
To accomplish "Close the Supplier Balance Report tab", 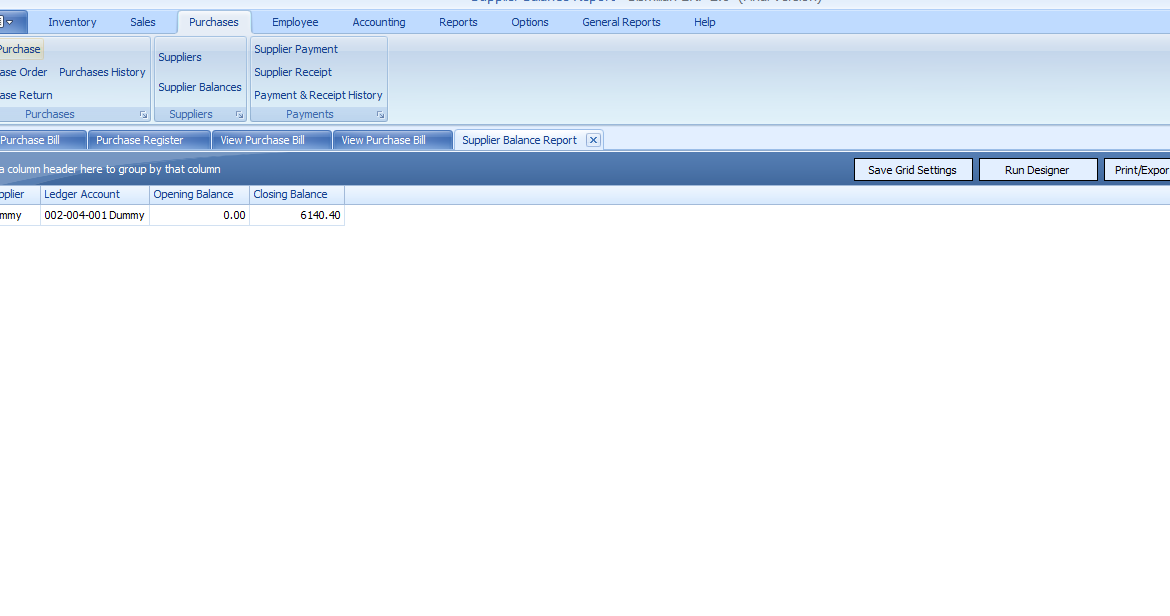I will [593, 140].
